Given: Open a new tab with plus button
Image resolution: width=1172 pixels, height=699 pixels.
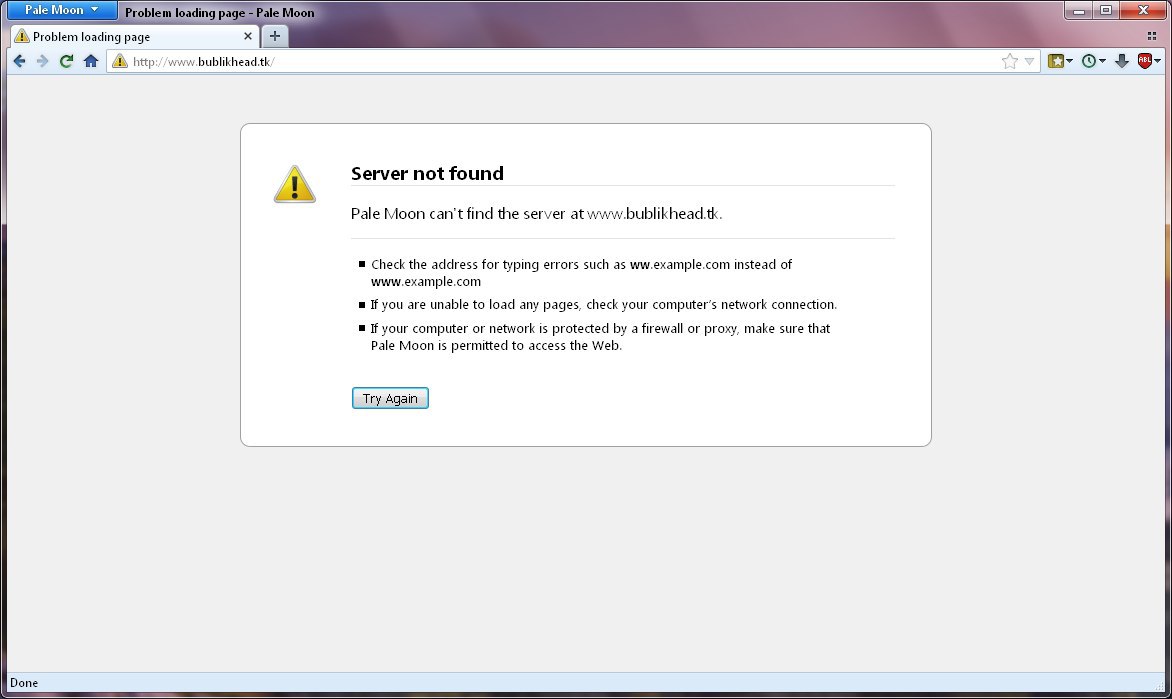Looking at the screenshot, I should (274, 36).
